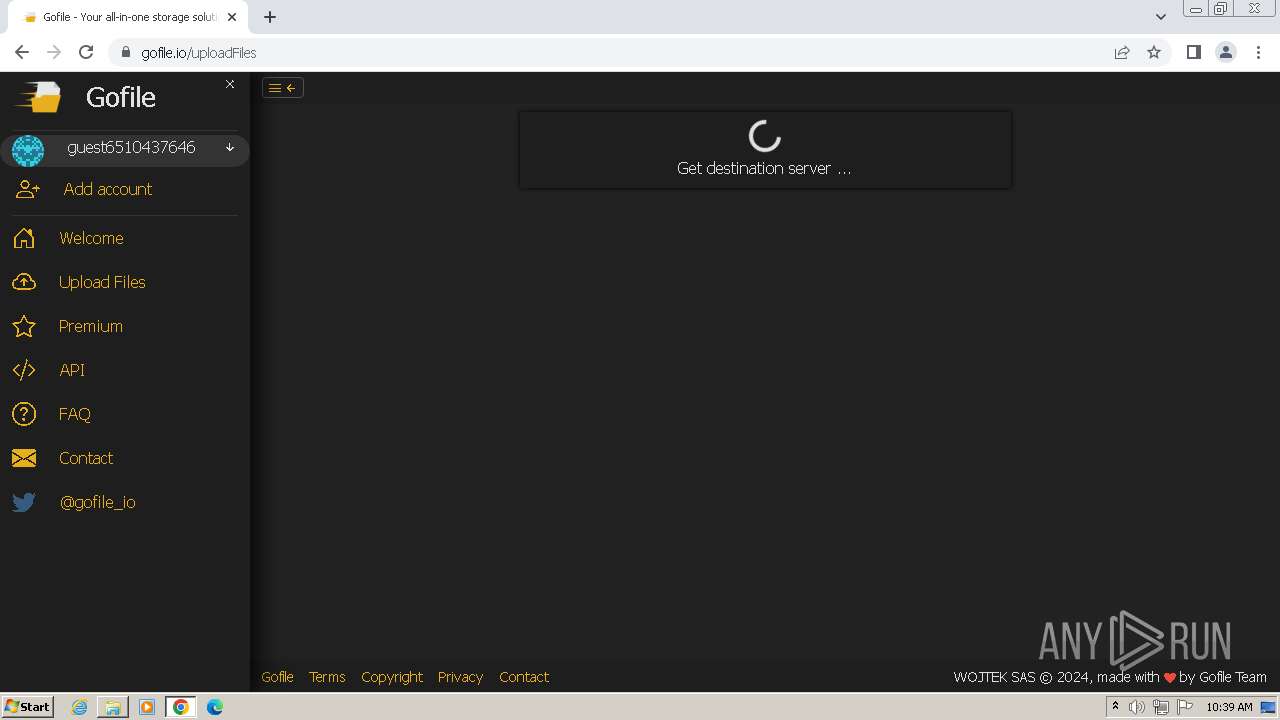Open the Chrome profile avatar
The image size is (1280, 720).
1226,52
